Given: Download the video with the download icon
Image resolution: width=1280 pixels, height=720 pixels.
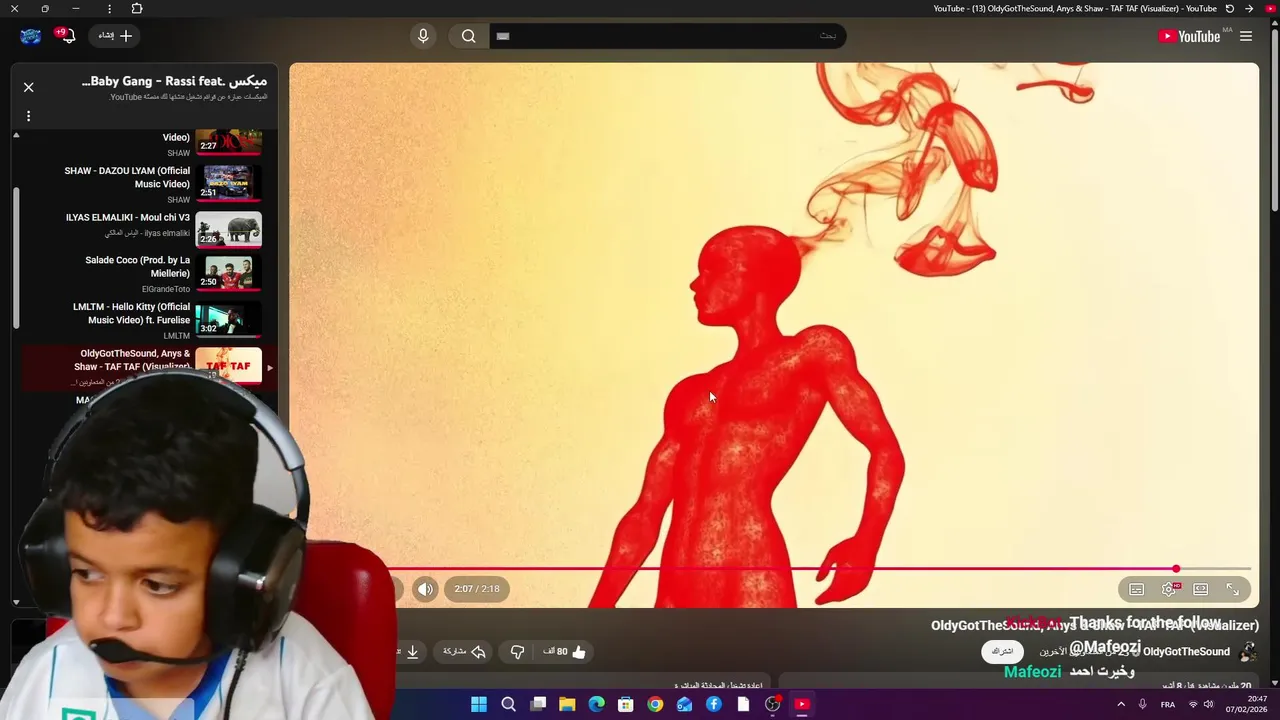Looking at the screenshot, I should point(412,652).
